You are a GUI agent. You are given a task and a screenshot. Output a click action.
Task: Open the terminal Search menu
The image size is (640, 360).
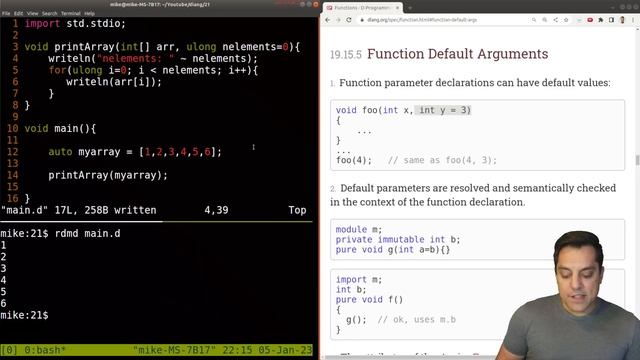click(49, 13)
